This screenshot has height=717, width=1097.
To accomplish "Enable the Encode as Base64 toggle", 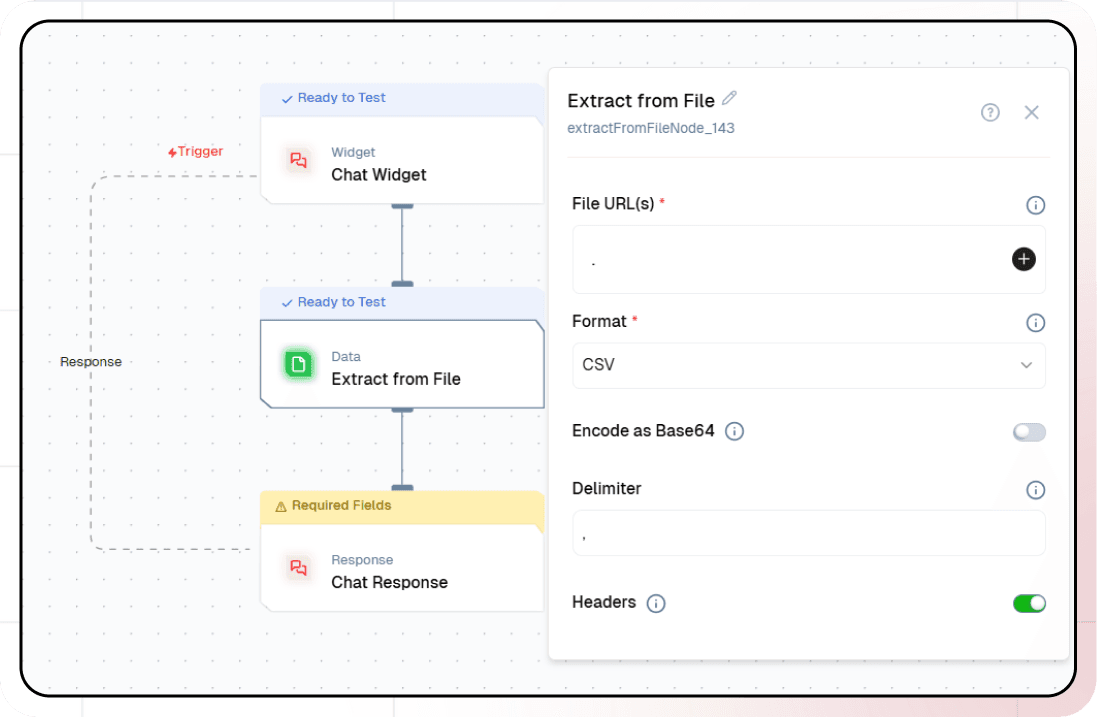I will click(x=1028, y=431).
